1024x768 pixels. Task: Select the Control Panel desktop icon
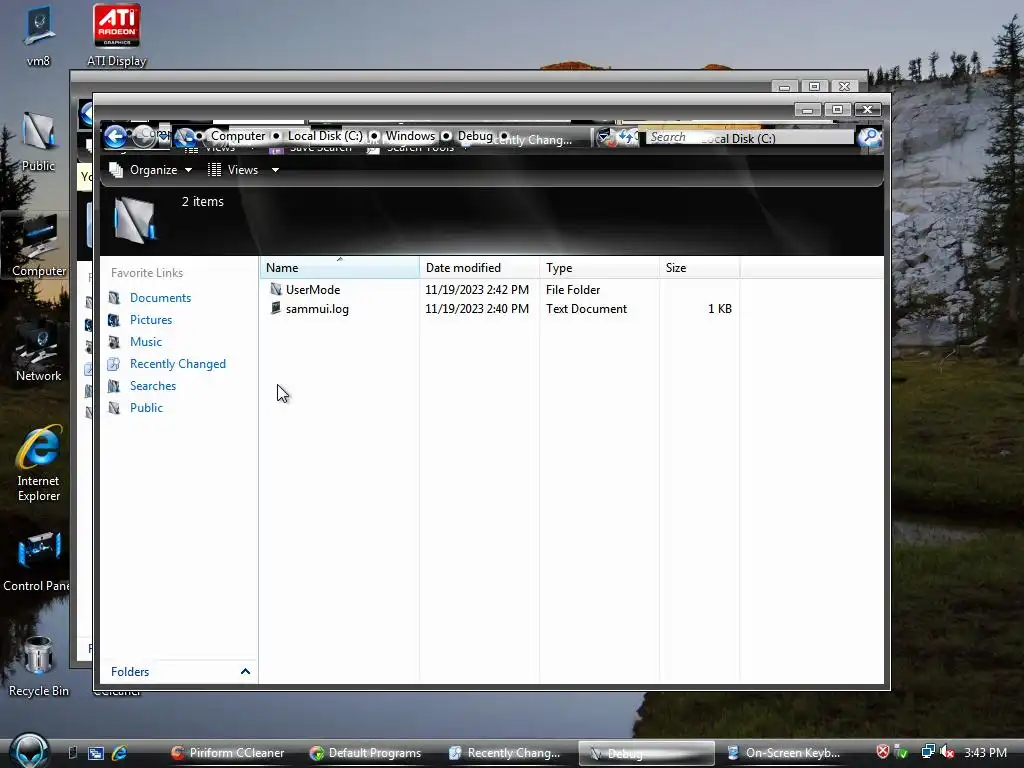(36, 562)
